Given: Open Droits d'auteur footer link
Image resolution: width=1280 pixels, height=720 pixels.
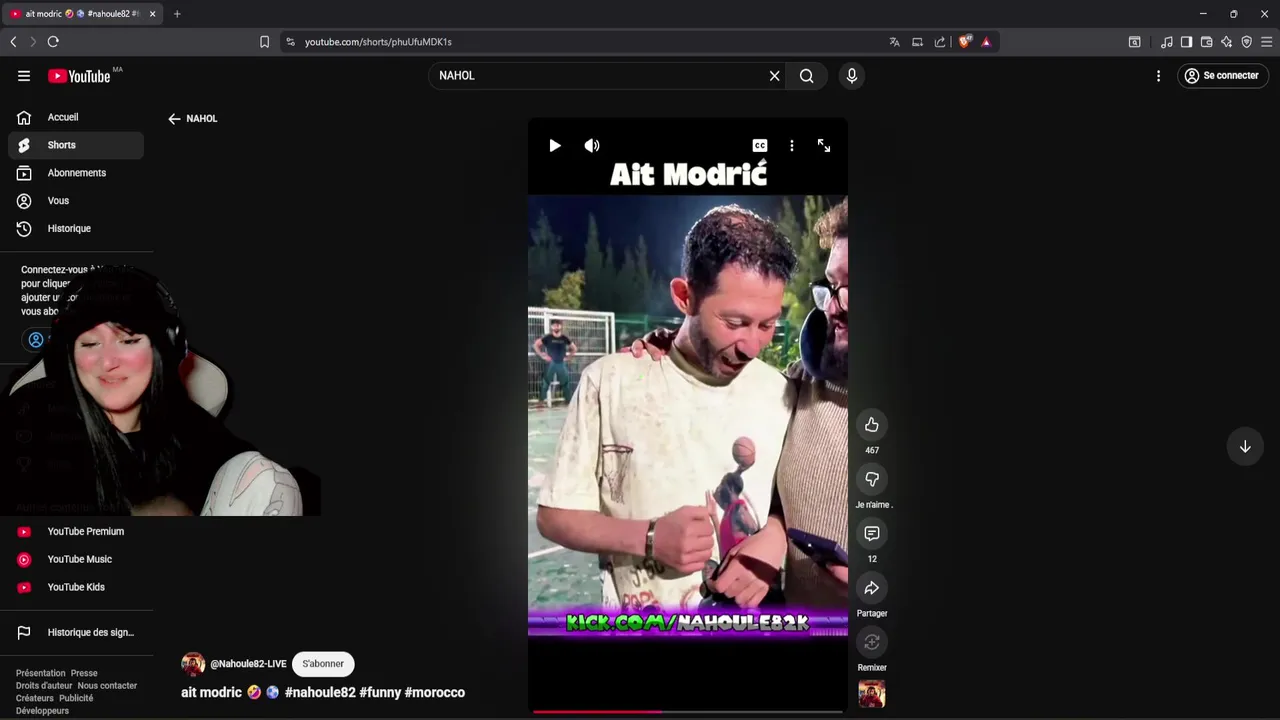Looking at the screenshot, I should [x=44, y=686].
